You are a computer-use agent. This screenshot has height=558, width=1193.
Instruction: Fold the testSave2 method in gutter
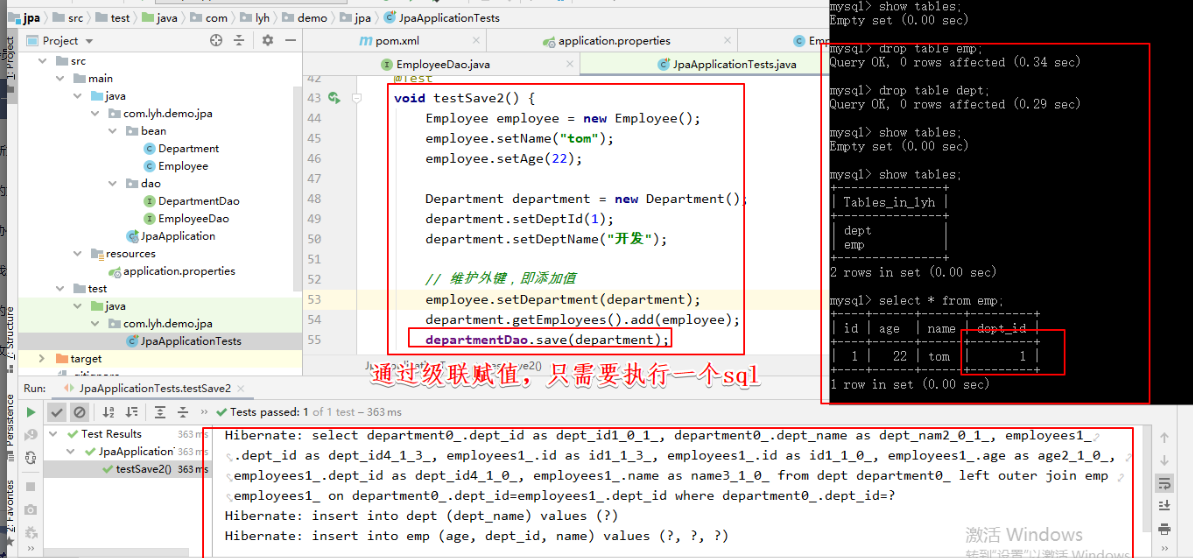point(357,97)
